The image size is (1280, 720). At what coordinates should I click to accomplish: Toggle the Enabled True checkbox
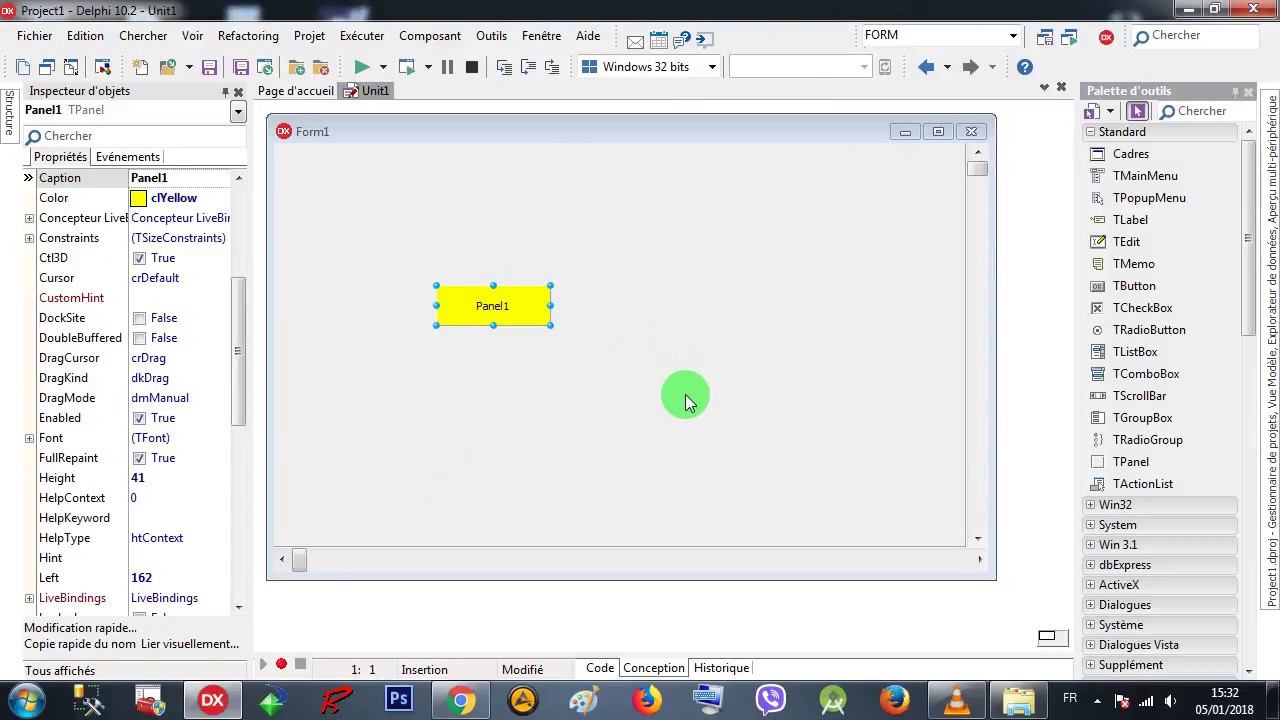pyautogui.click(x=139, y=418)
